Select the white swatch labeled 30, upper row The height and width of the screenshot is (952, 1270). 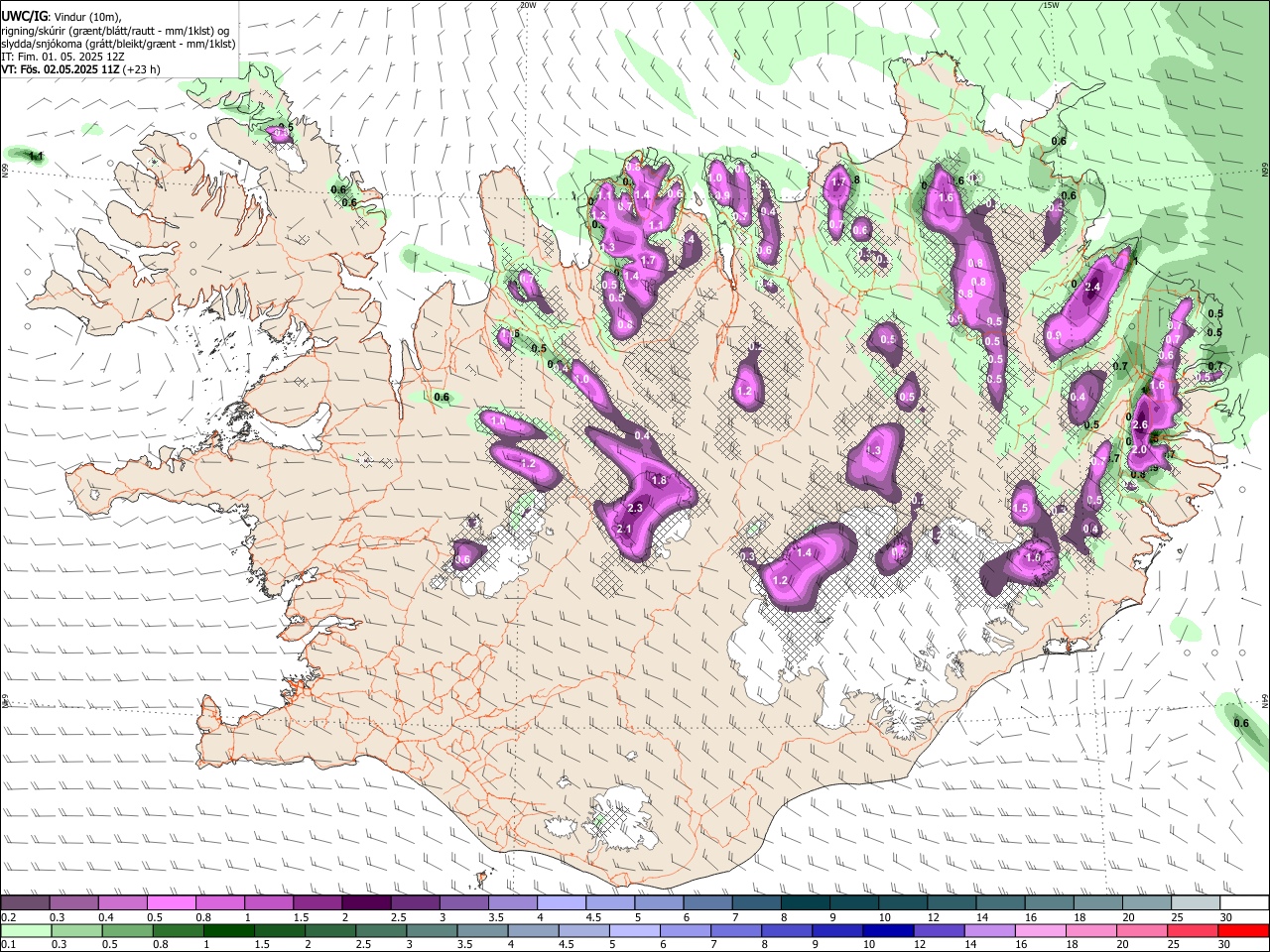[x=1244, y=903]
